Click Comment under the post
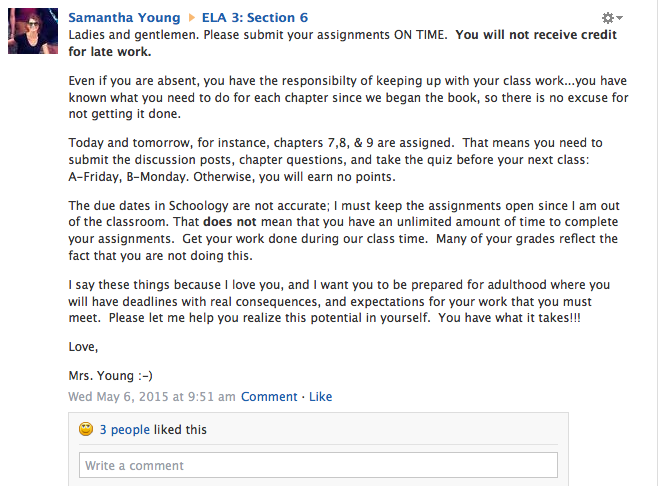Image resolution: width=659 pixels, height=486 pixels. pos(269,396)
